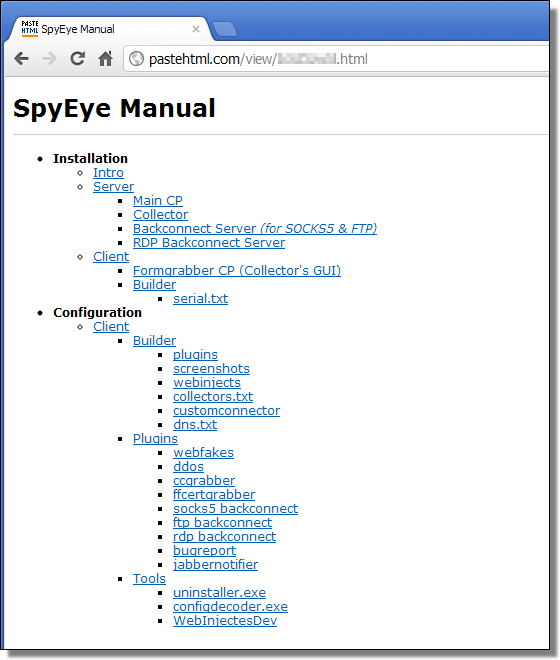Follow the webinjects link

coord(207,382)
